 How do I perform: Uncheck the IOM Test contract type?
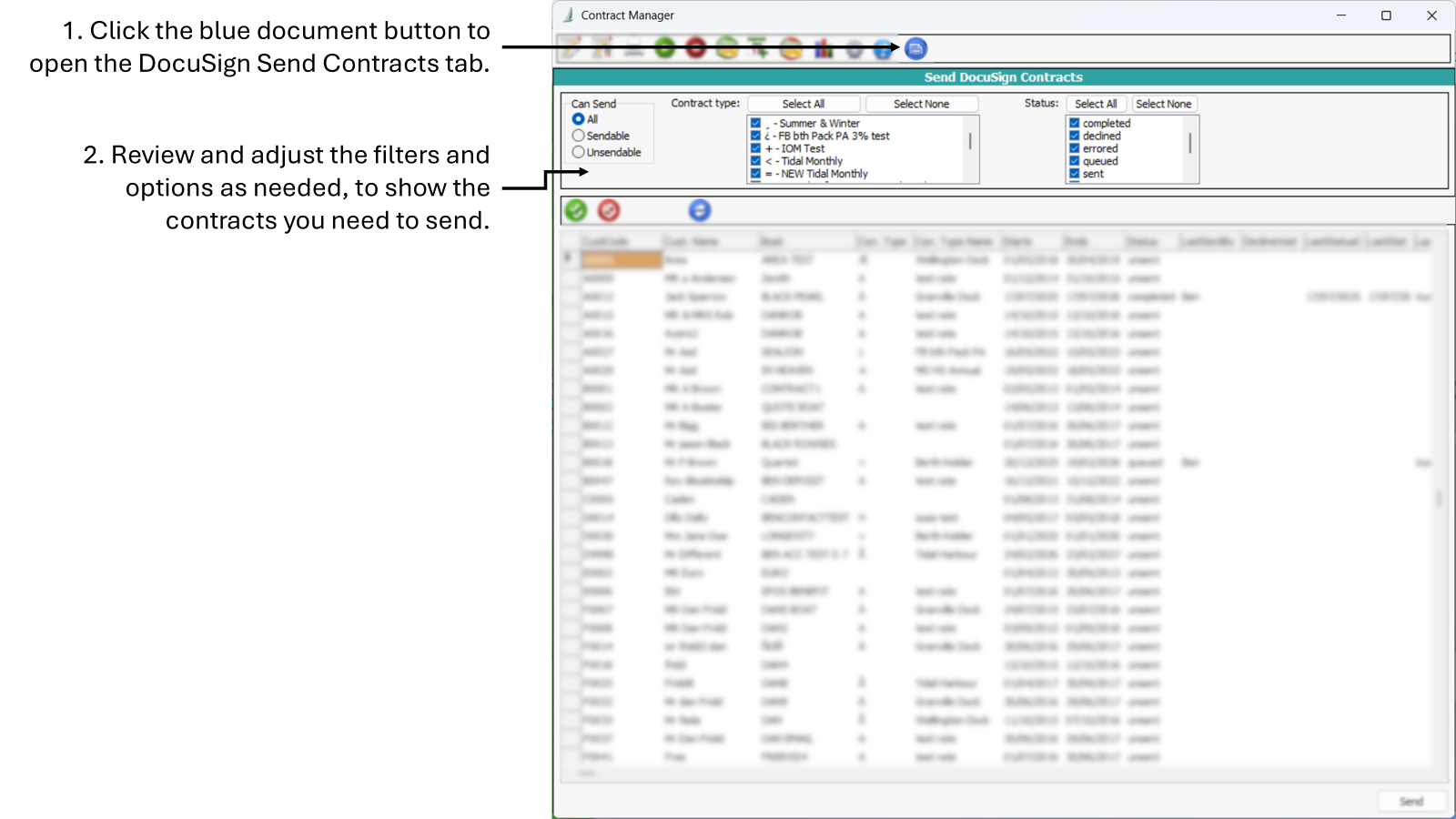tap(756, 148)
